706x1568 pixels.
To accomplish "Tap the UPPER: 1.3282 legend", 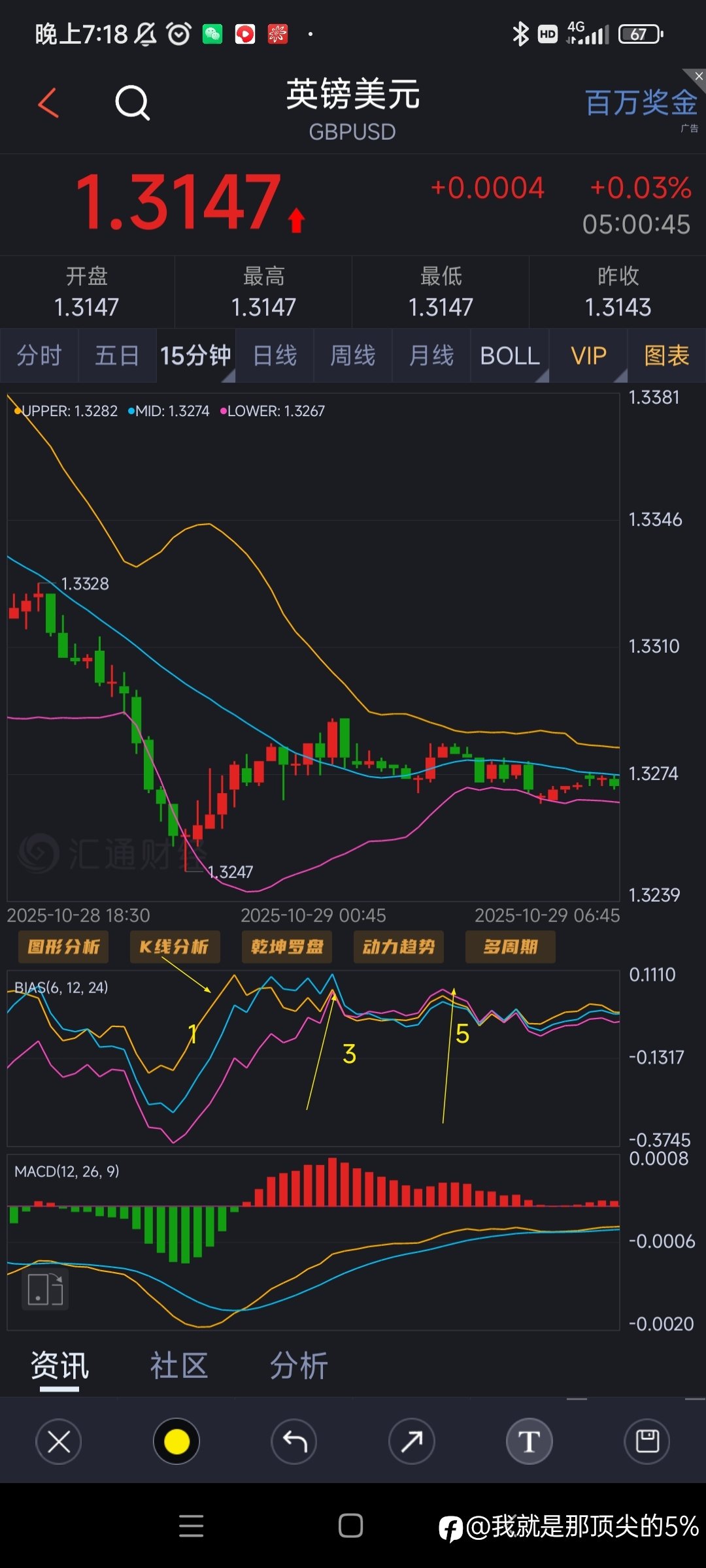I will pos(66,411).
